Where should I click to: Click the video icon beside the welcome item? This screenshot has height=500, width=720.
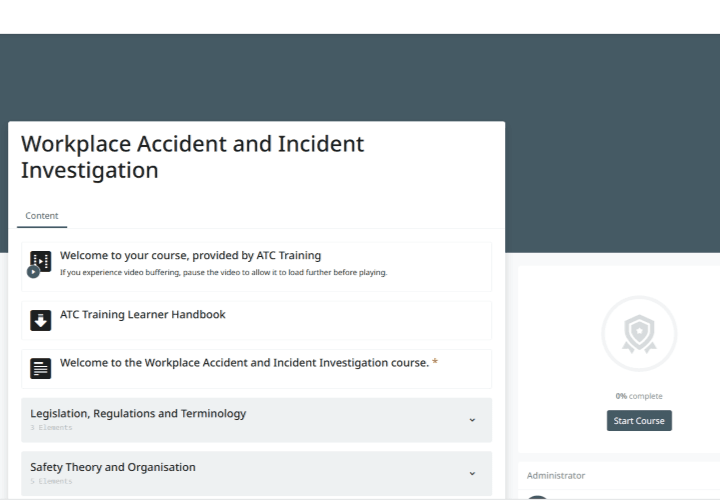click(40, 263)
